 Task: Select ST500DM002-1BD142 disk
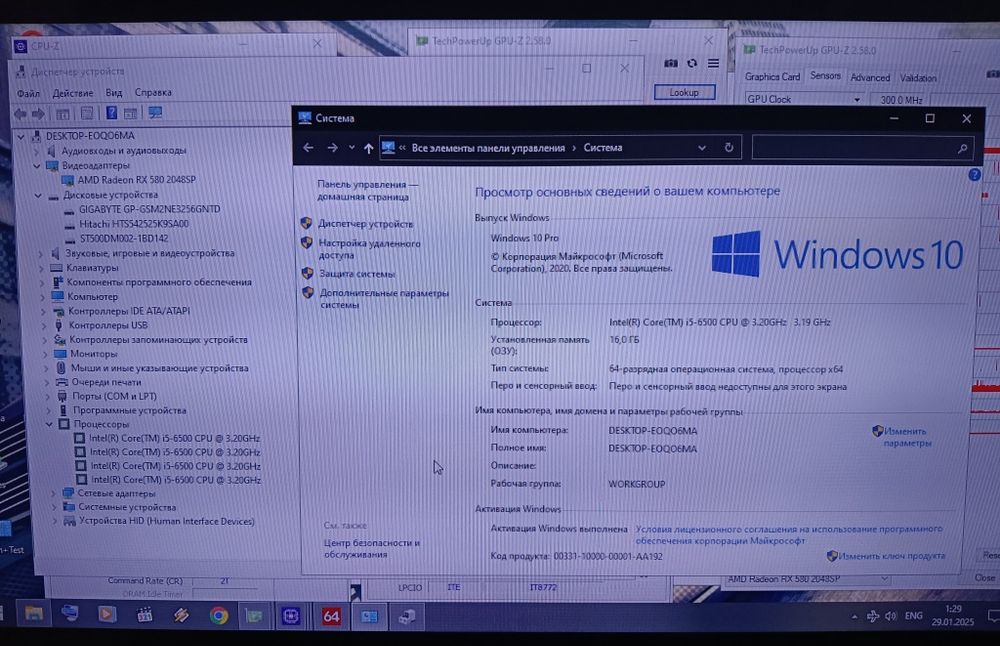(124, 239)
